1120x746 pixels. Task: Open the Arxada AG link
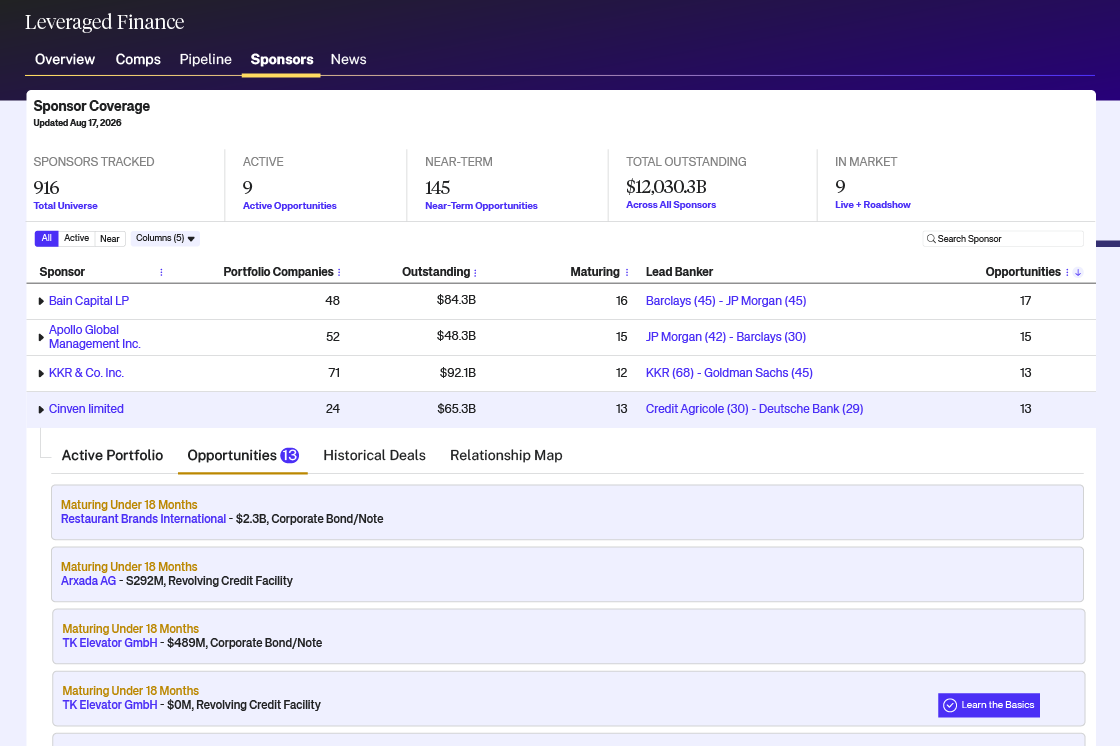[88, 581]
